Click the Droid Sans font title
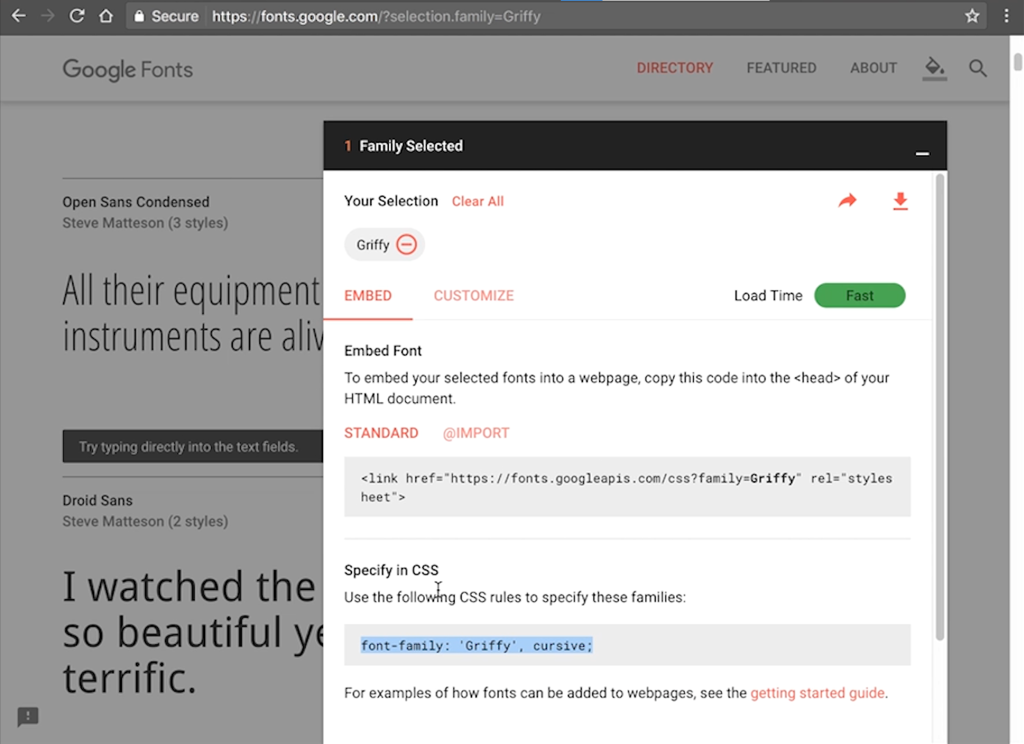Viewport: 1024px width, 744px height. [x=97, y=500]
